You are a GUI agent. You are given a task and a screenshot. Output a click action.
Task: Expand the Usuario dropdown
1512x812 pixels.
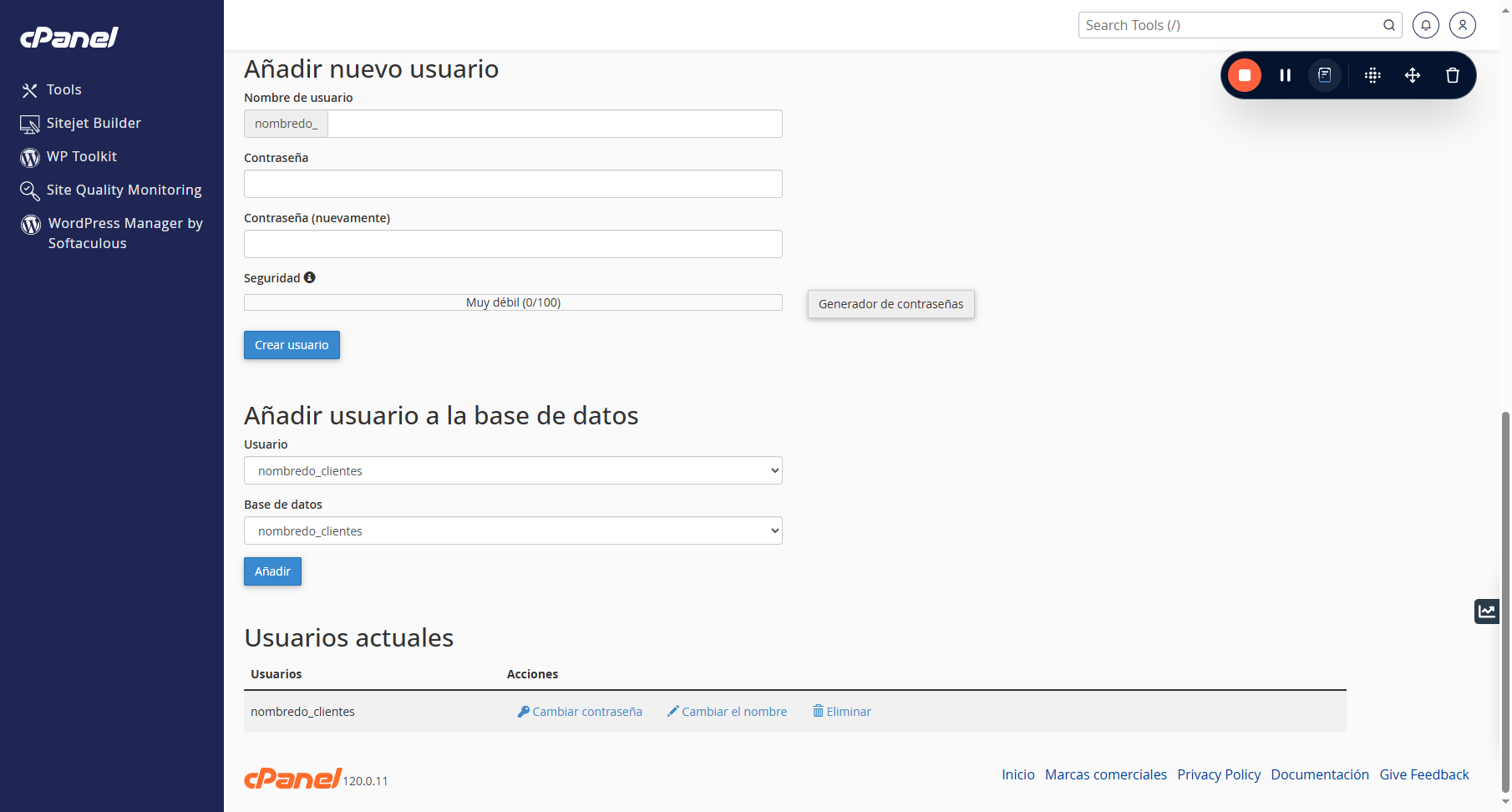click(x=513, y=470)
